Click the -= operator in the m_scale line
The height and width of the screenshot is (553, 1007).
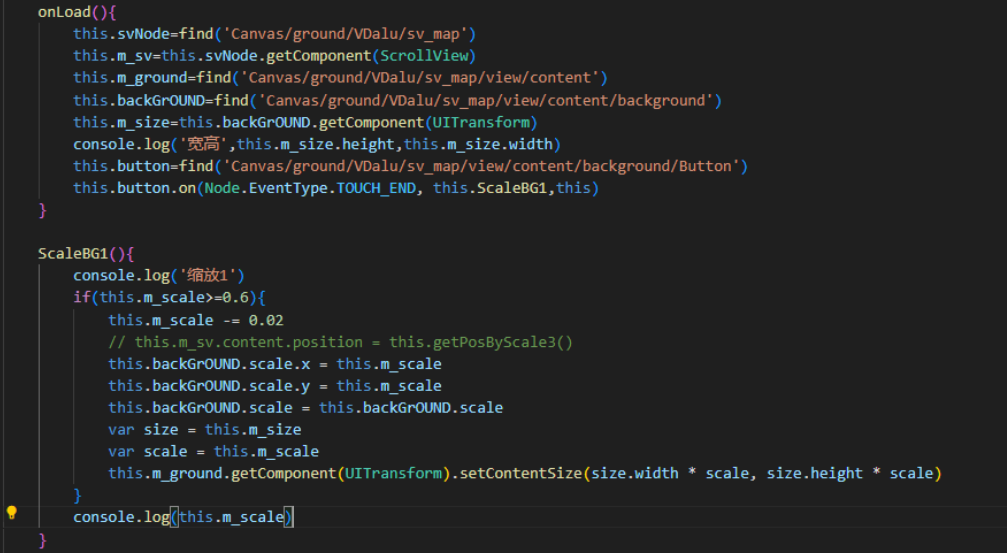(231, 320)
